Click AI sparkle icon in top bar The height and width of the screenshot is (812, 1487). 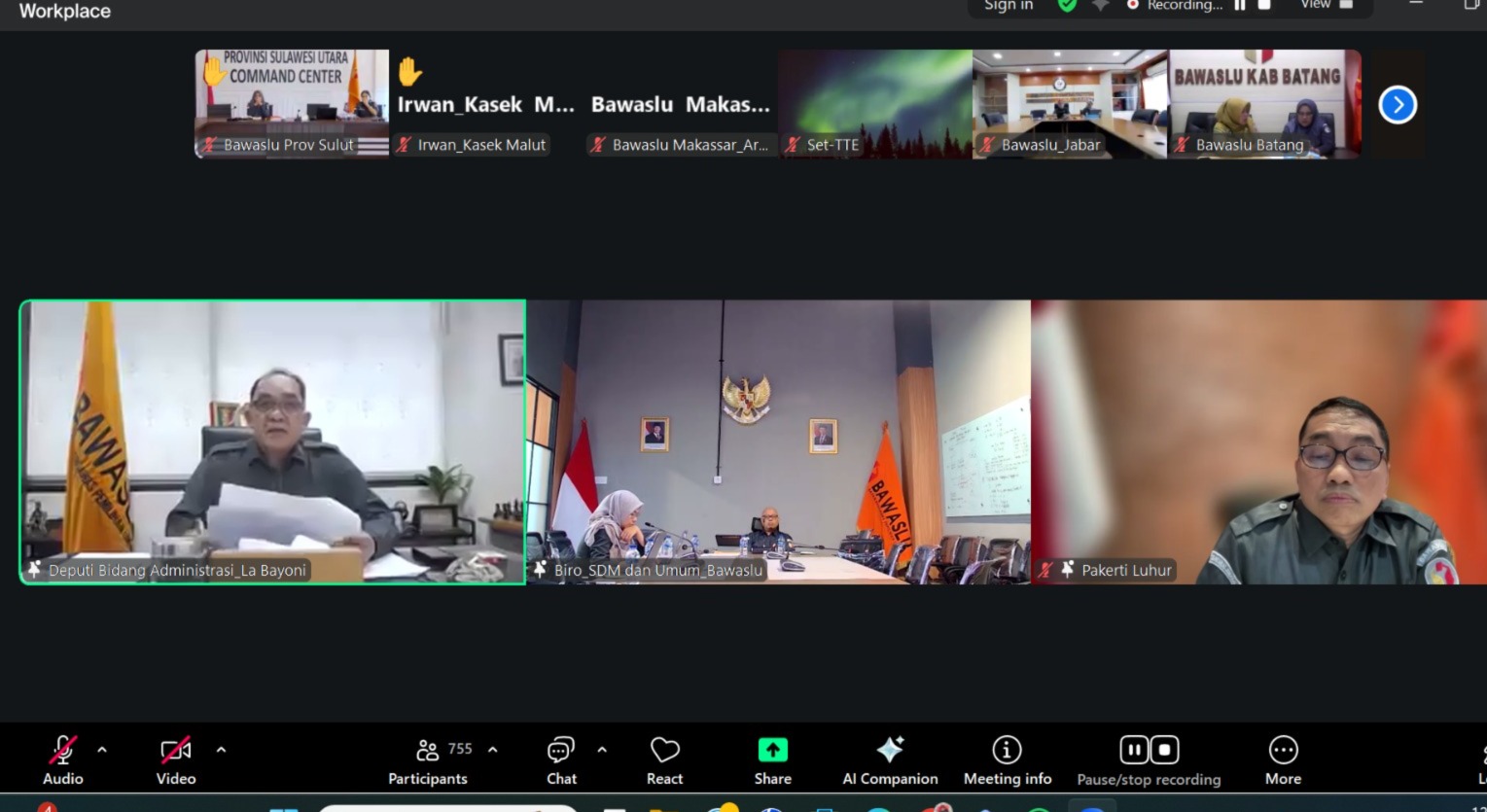[x=1101, y=5]
